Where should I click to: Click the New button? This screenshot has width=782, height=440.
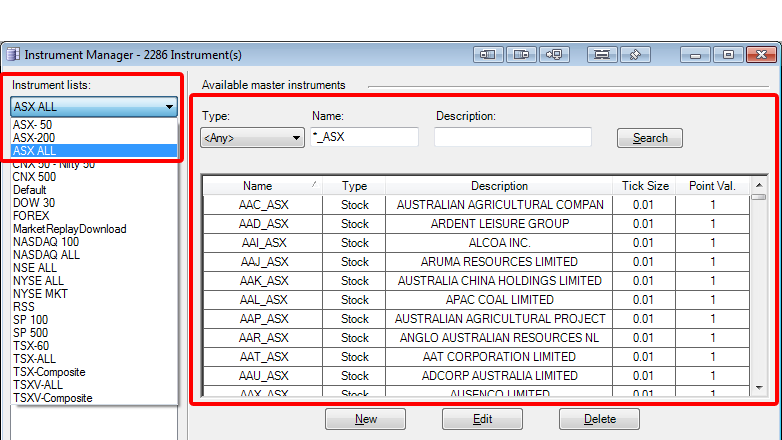366,419
